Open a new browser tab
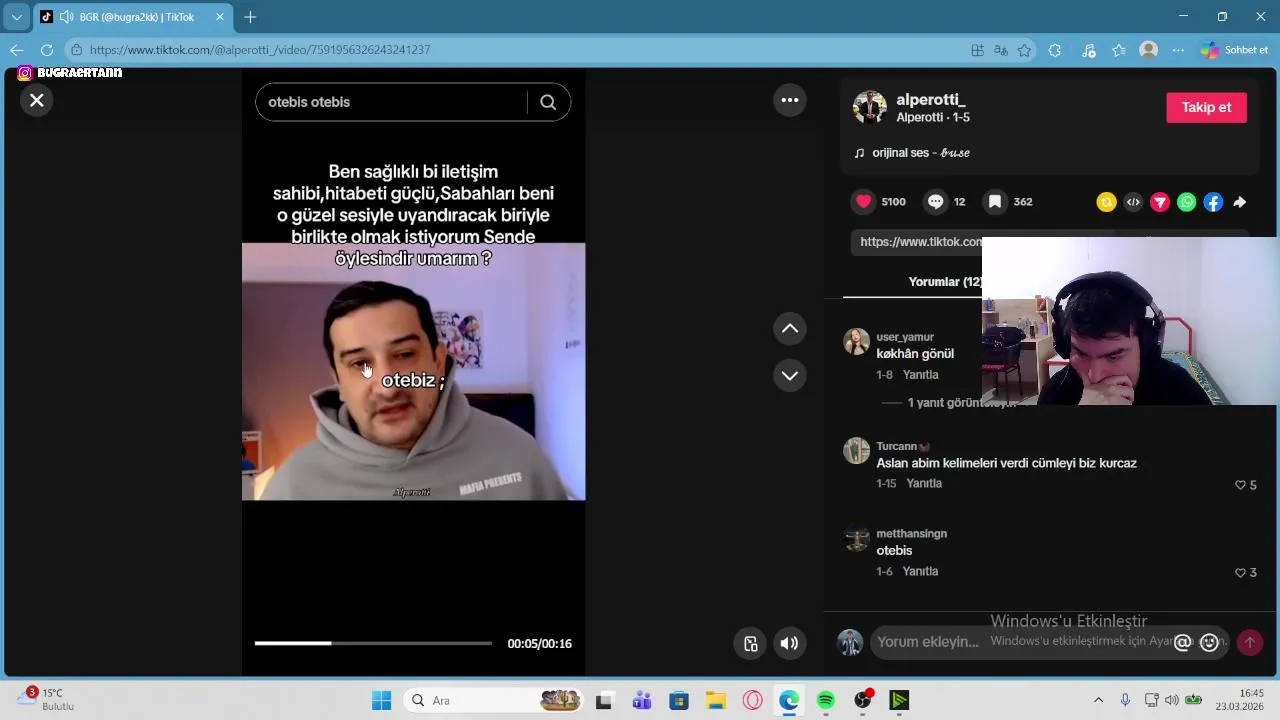1280x720 pixels. pyautogui.click(x=250, y=17)
